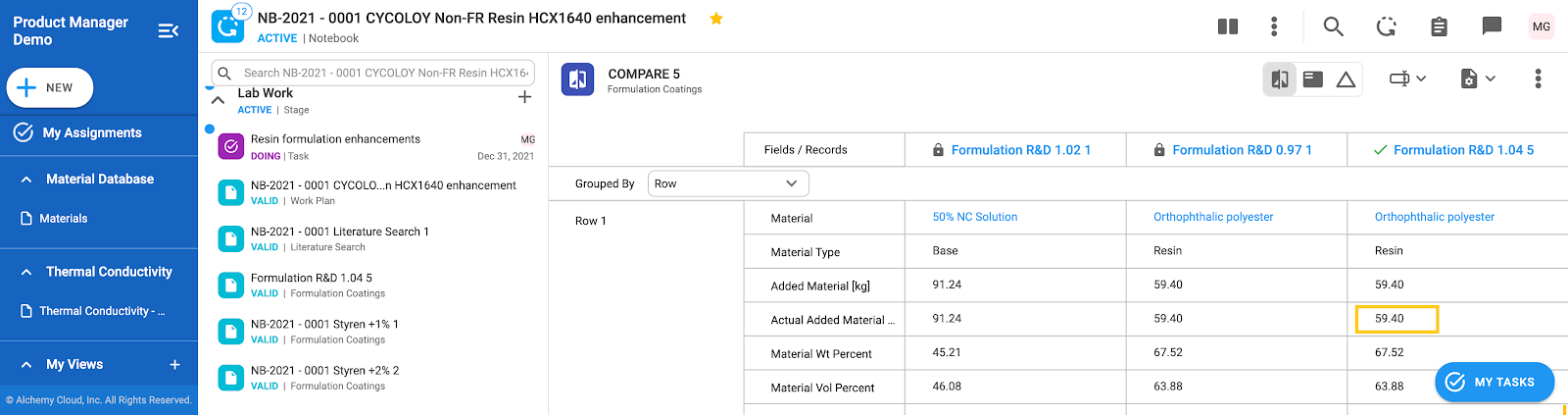
Task: Open the MY TASKS floating button
Action: coord(1494,382)
